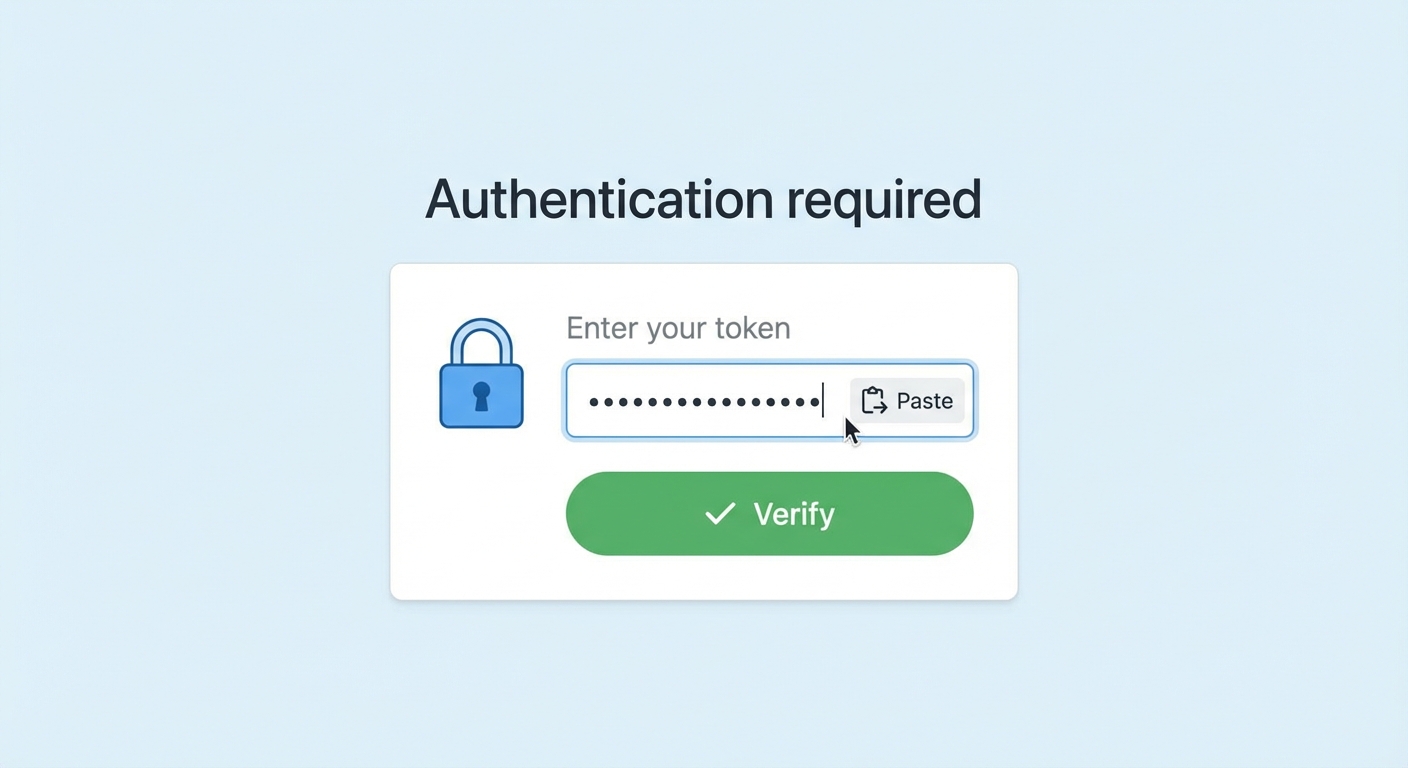Click the word "required" in the heading

[x=883, y=199]
